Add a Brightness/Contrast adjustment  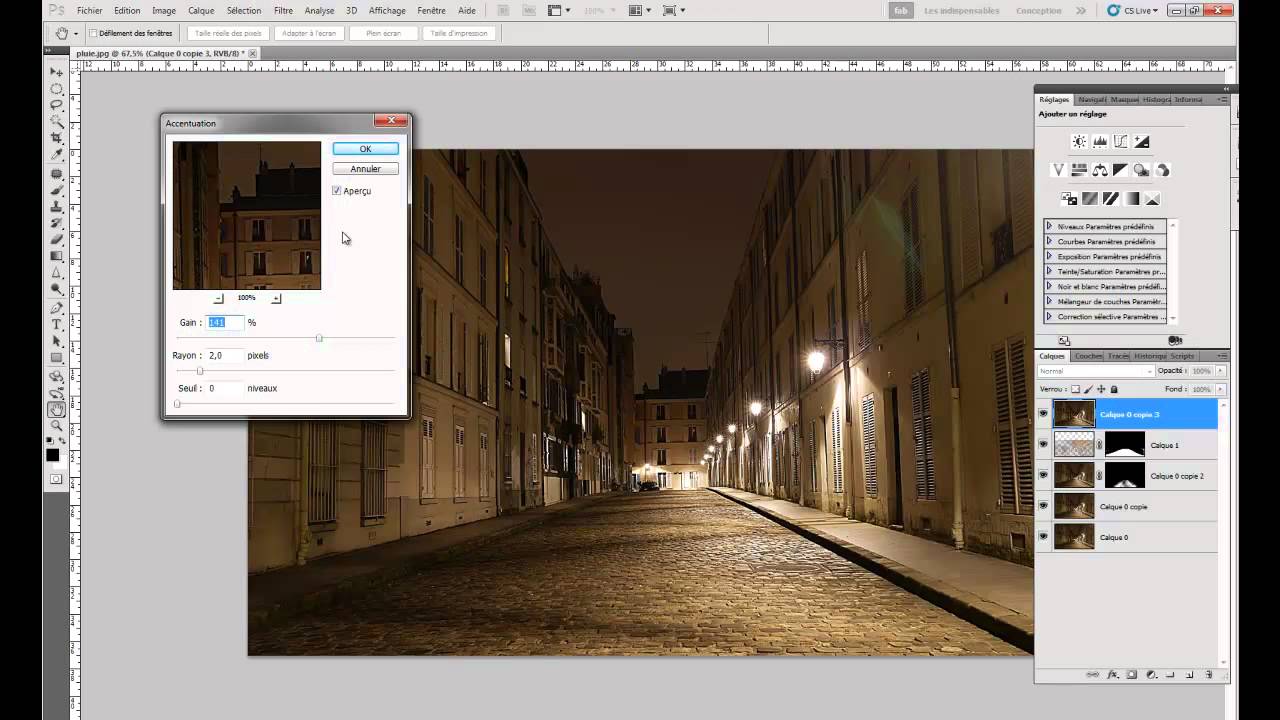tap(1079, 142)
